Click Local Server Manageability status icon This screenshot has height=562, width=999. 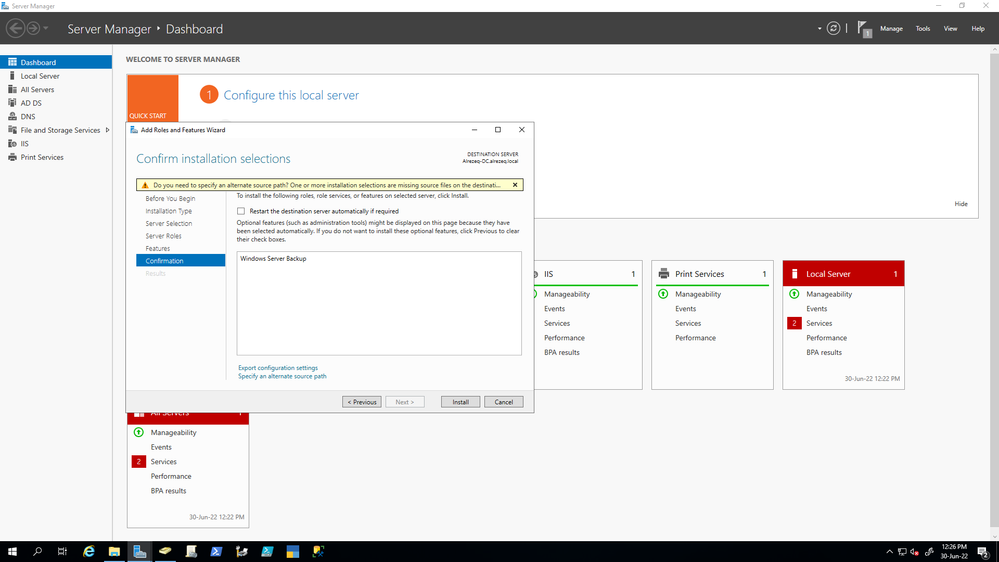[794, 294]
